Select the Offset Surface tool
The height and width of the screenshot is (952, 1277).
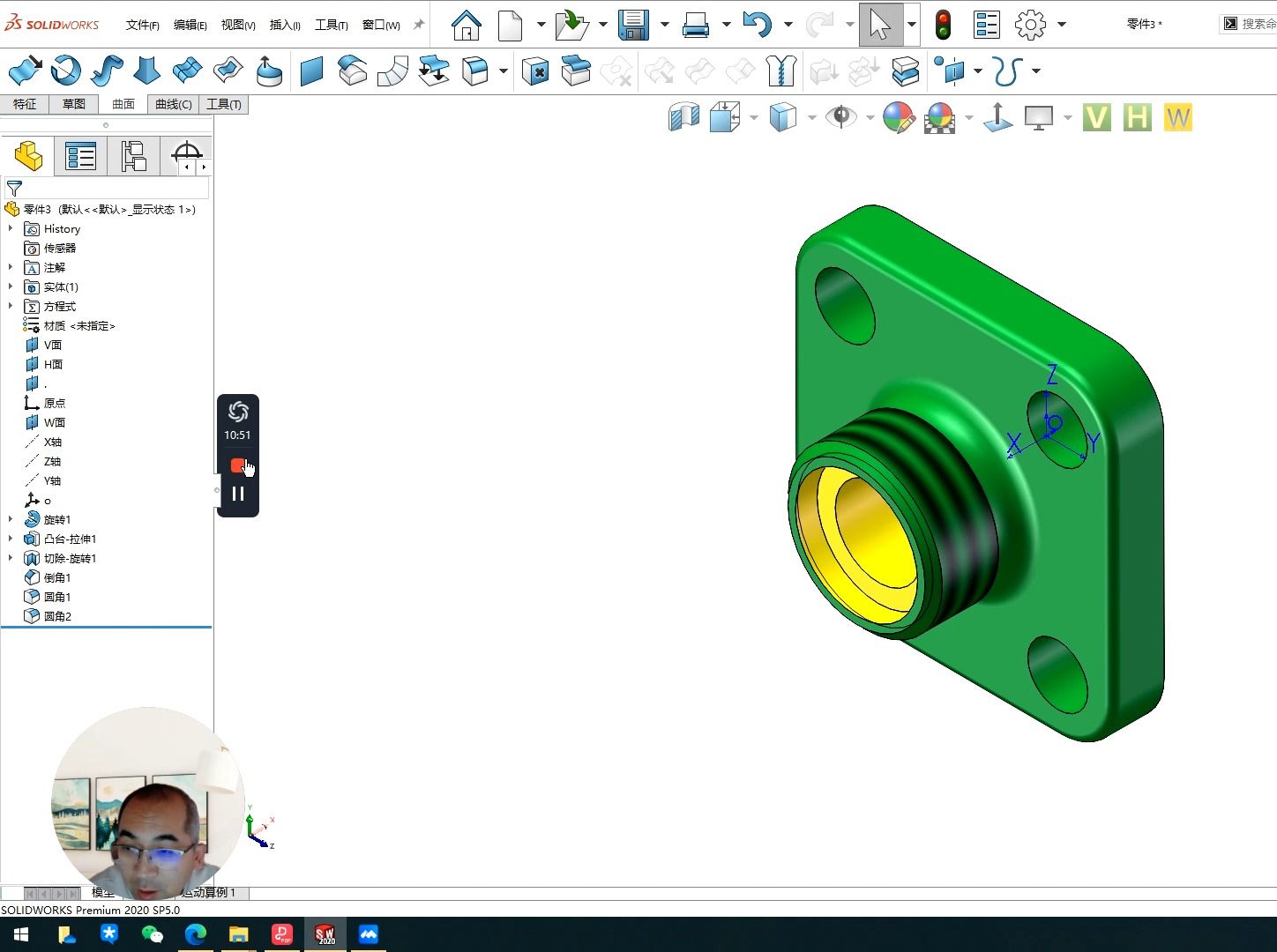tap(352, 71)
